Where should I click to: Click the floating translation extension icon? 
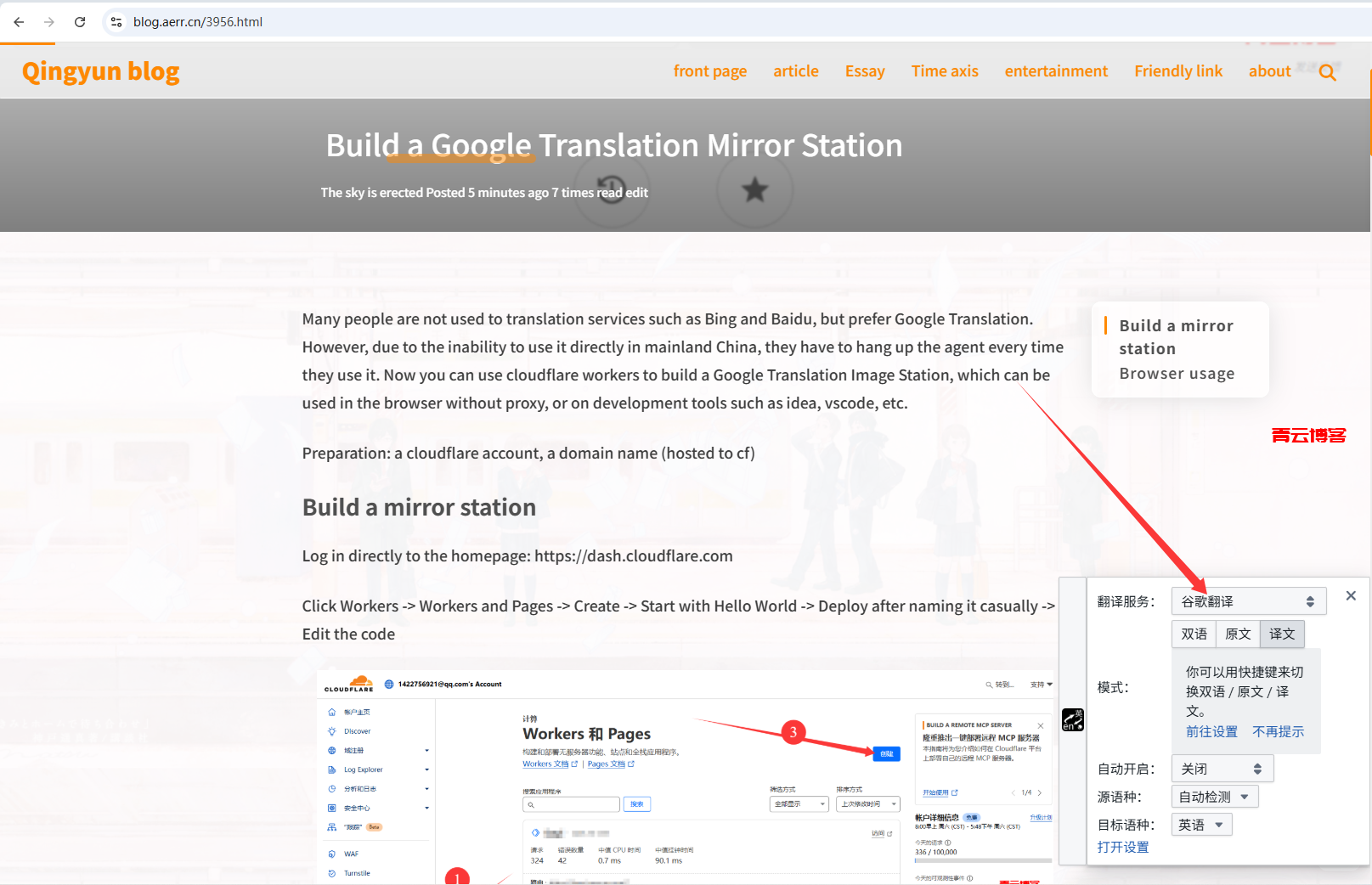tap(1073, 720)
